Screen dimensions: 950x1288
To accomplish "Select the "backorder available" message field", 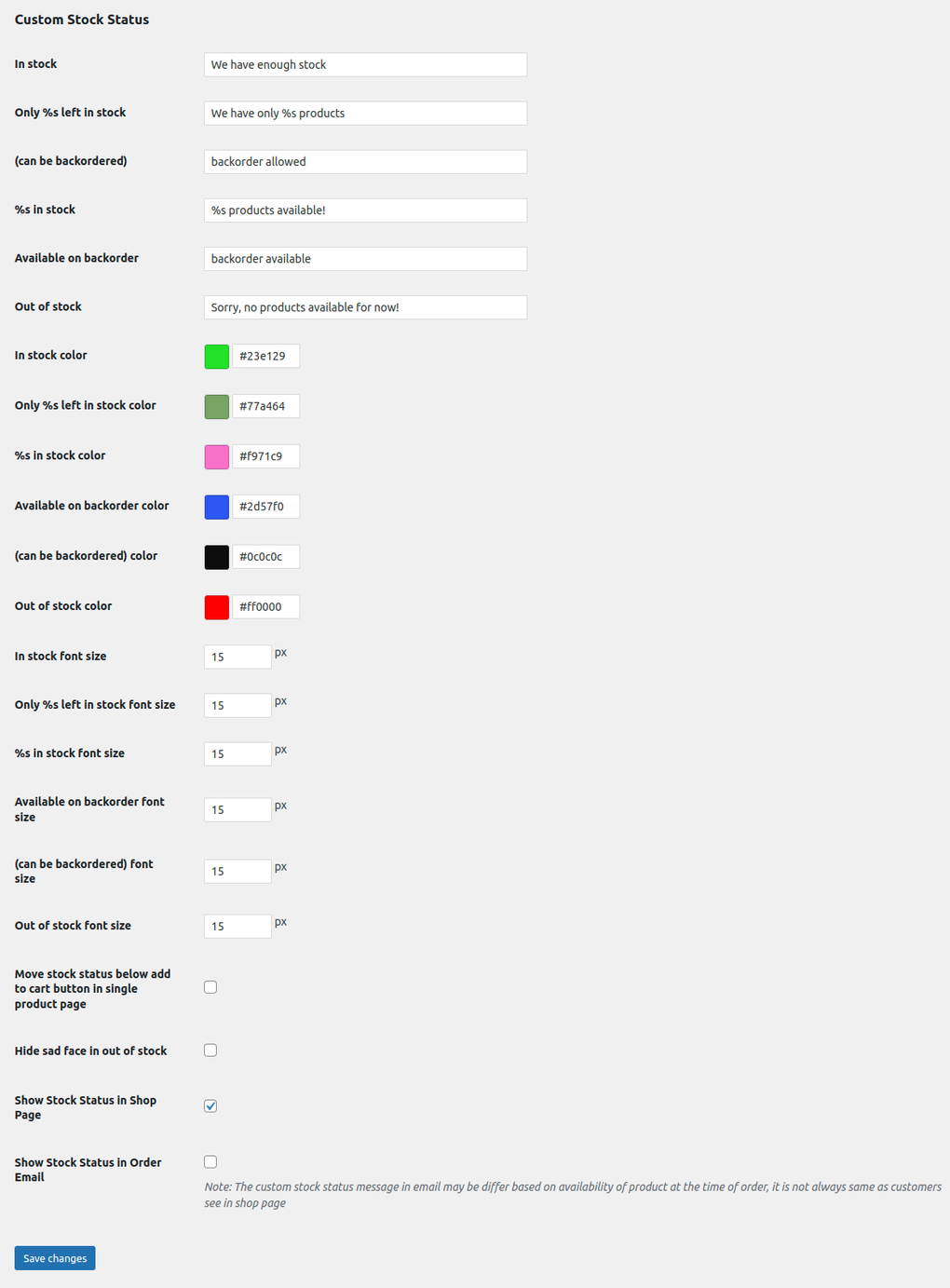I will (365, 258).
